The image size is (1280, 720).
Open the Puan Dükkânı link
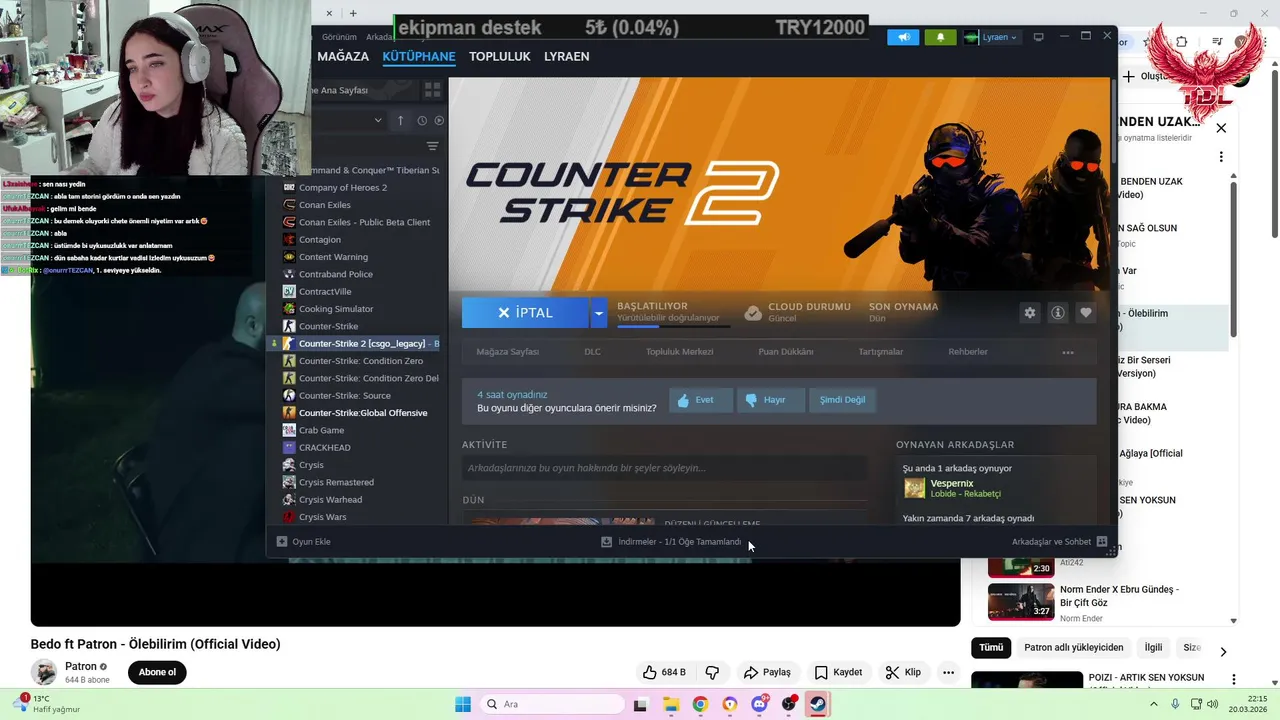point(786,352)
